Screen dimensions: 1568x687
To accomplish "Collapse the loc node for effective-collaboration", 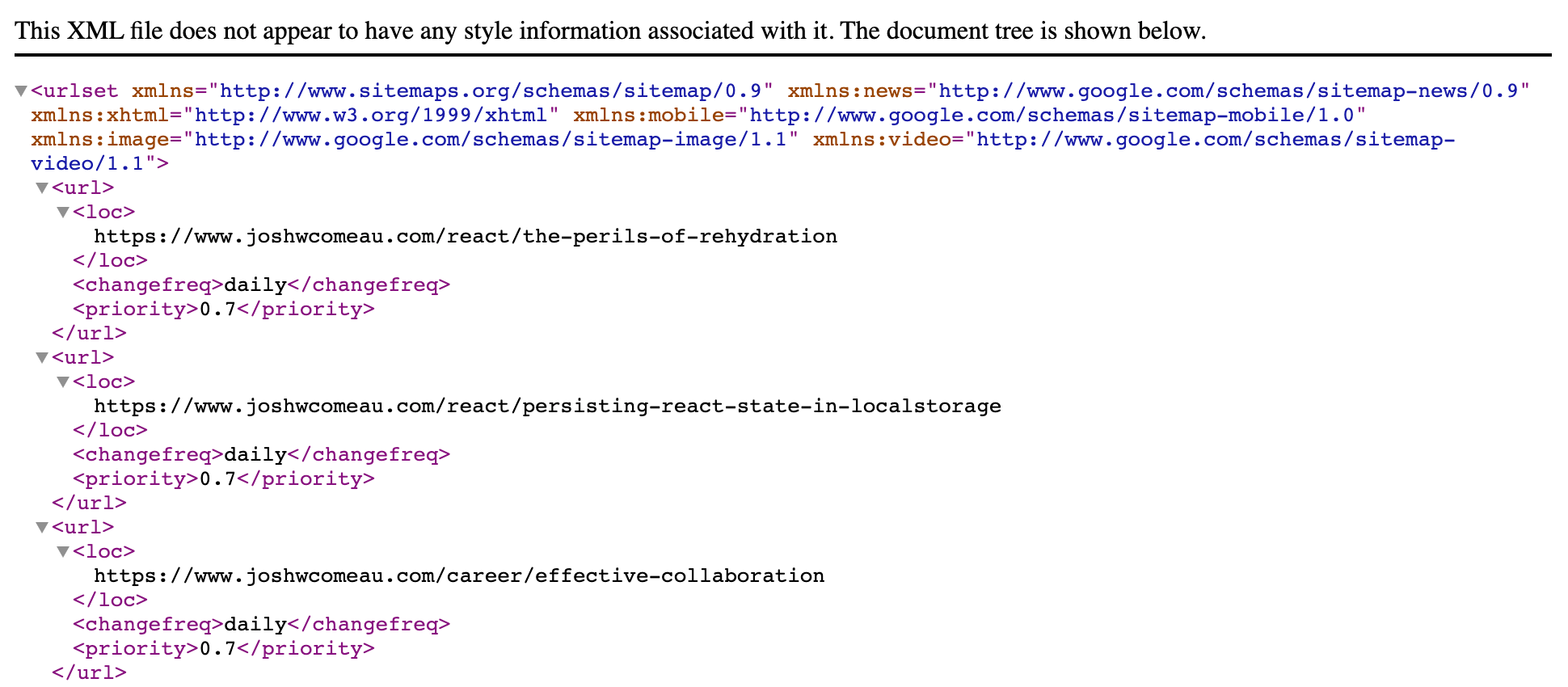I will pos(63,552).
